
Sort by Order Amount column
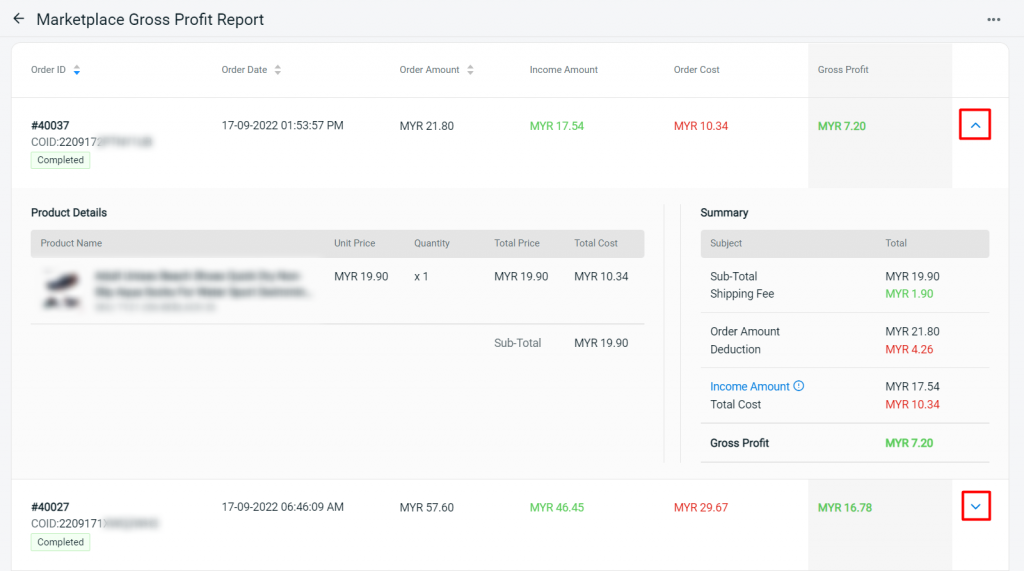(x=470, y=70)
